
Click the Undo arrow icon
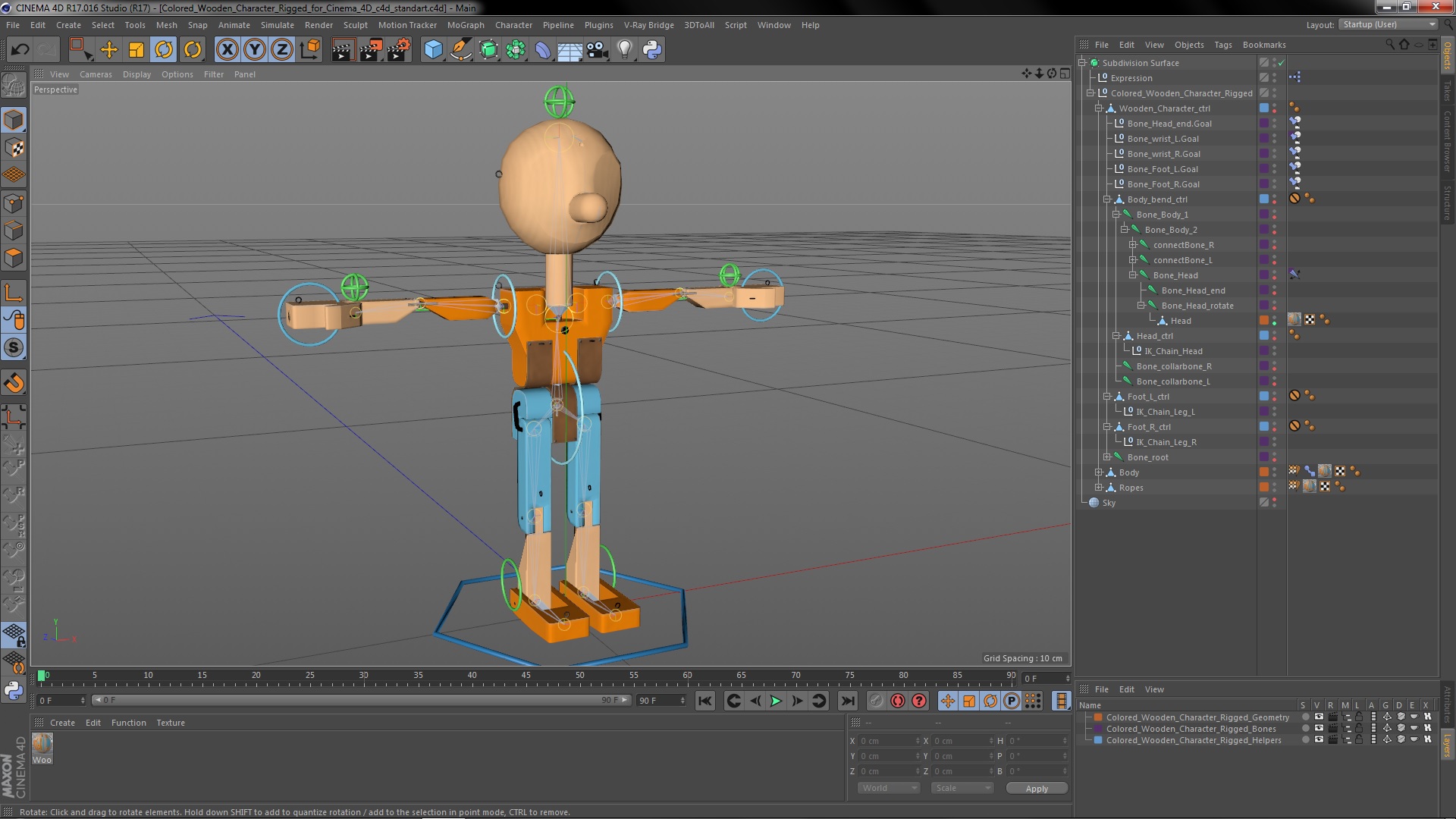click(x=20, y=50)
